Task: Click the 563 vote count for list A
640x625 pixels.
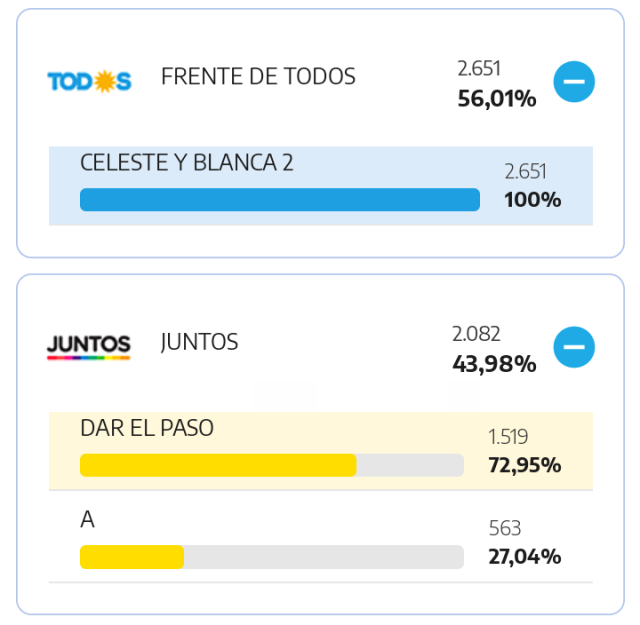Action: pyautogui.click(x=505, y=528)
